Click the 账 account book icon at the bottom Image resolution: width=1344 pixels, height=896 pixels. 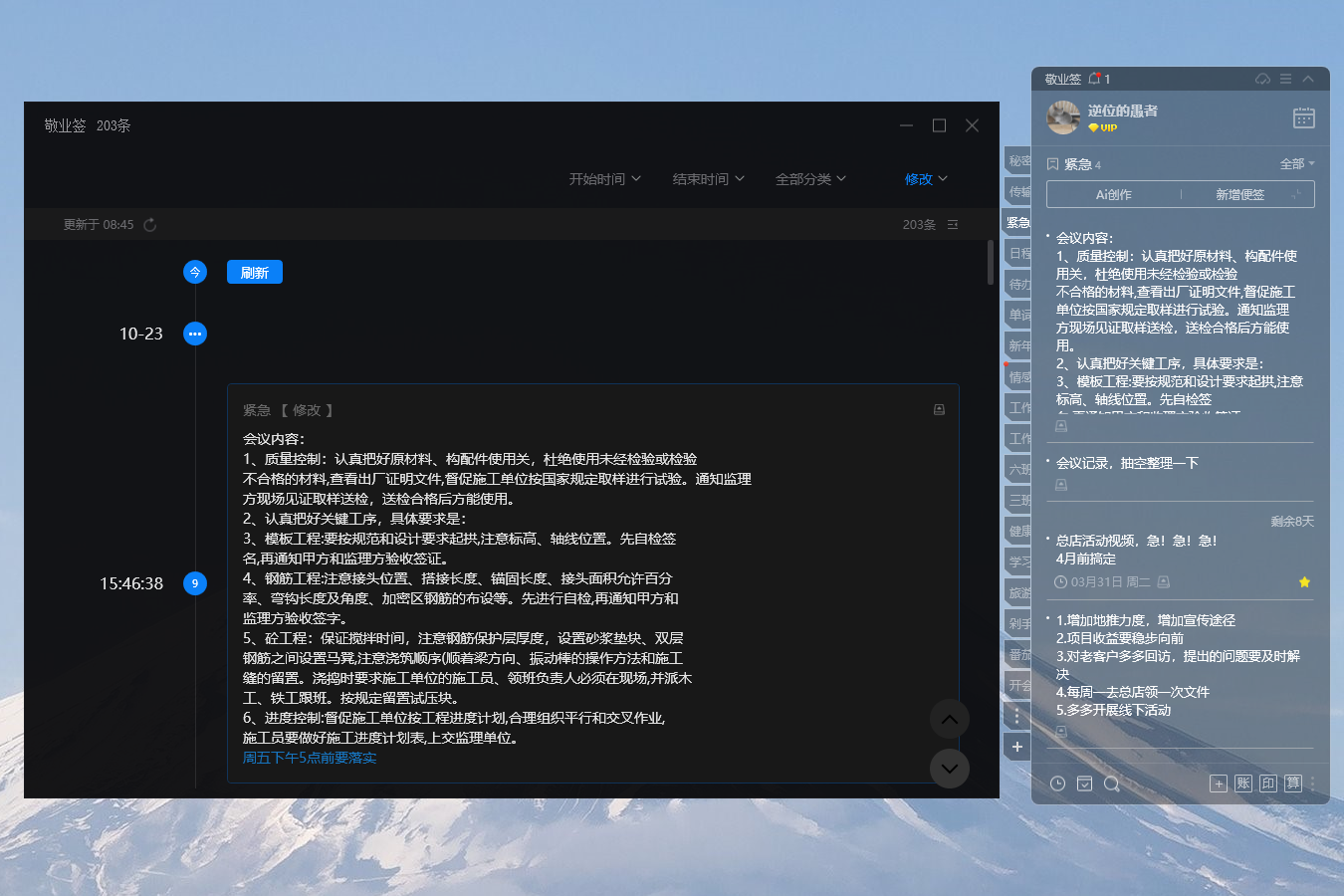click(x=1243, y=784)
